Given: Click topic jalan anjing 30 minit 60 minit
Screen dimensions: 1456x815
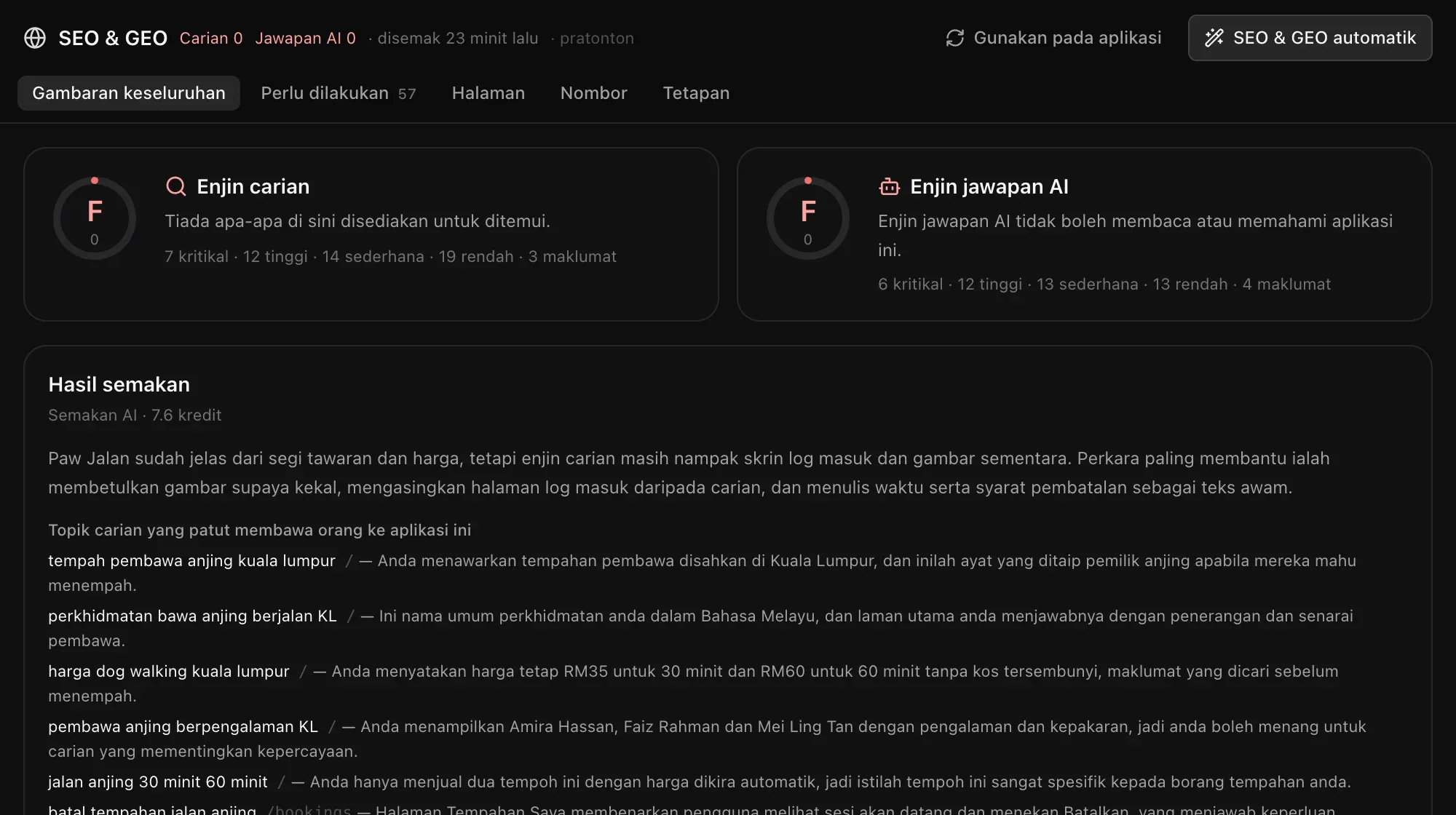Looking at the screenshot, I should coord(158,782).
